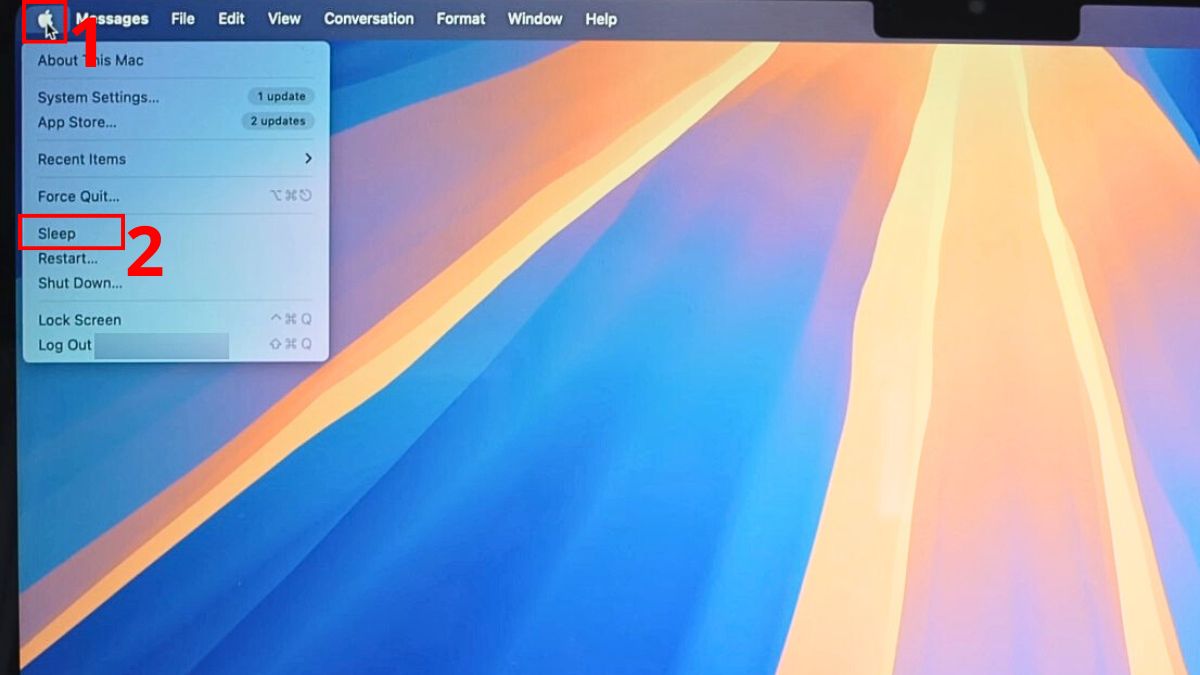Viewport: 1200px width, 675px height.
Task: Open the Edit menu
Action: 230,18
